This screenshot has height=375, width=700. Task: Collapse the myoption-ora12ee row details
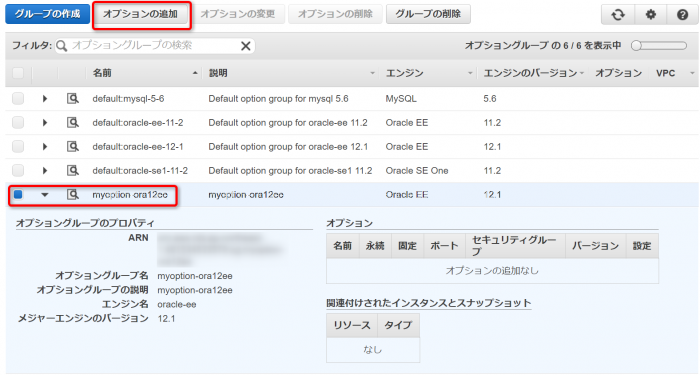click(45, 195)
